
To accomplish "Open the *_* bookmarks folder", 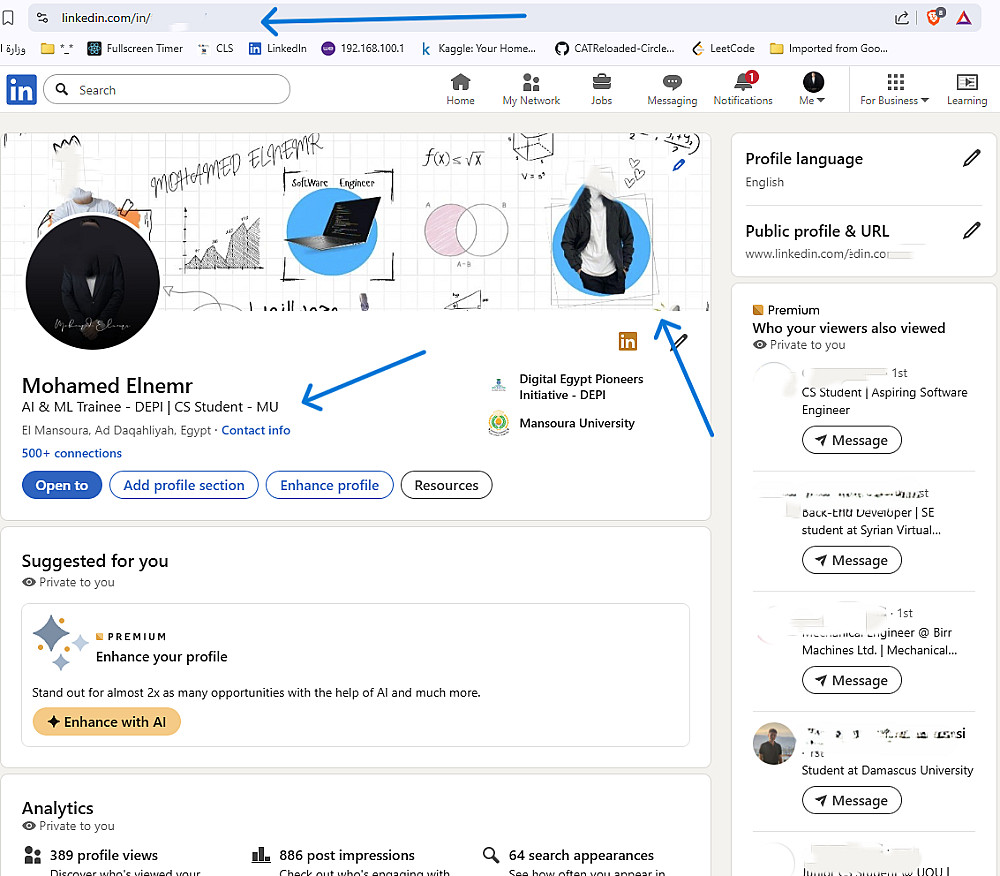I will [57, 48].
